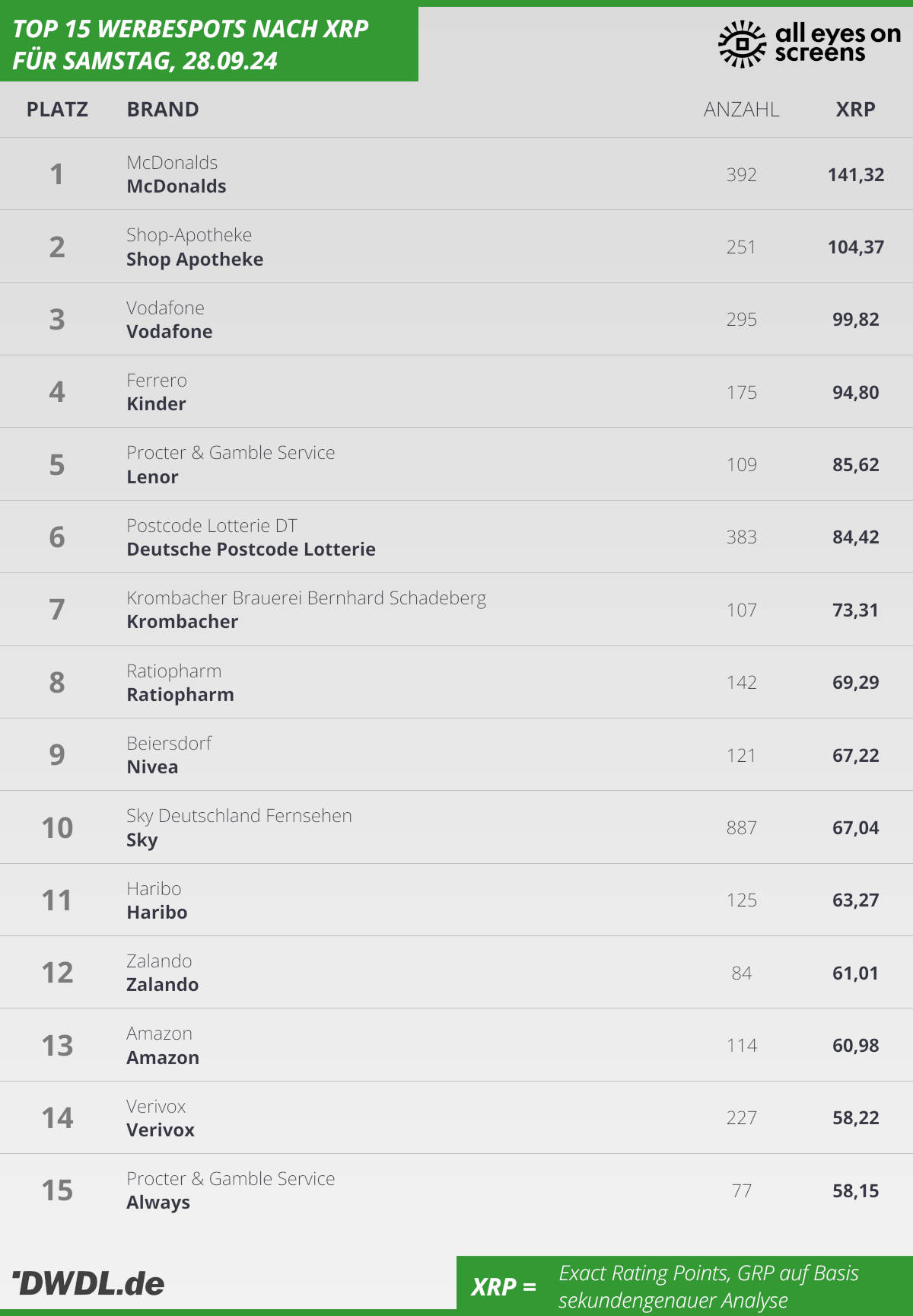Image resolution: width=913 pixels, height=1316 pixels.
Task: Open the Vodafone entry
Action: pos(456,320)
